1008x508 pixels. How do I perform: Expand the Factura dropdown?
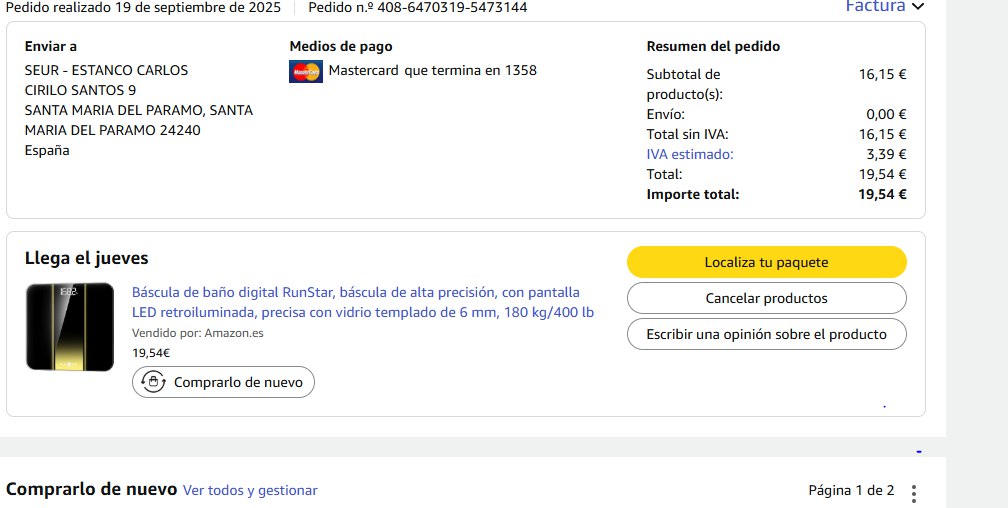[885, 6]
